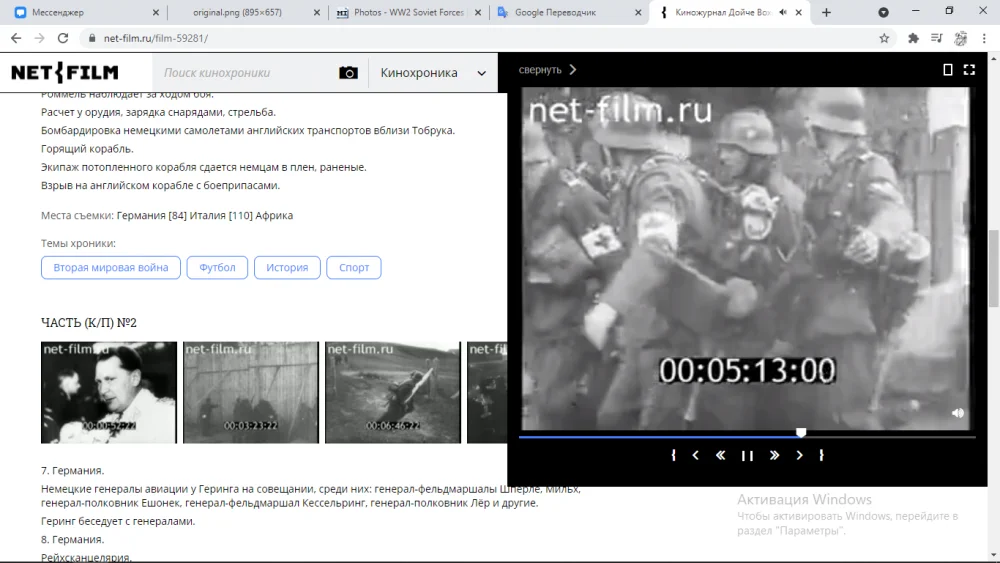Switch the player to fullscreen
The width and height of the screenshot is (1000, 563).
tap(969, 69)
